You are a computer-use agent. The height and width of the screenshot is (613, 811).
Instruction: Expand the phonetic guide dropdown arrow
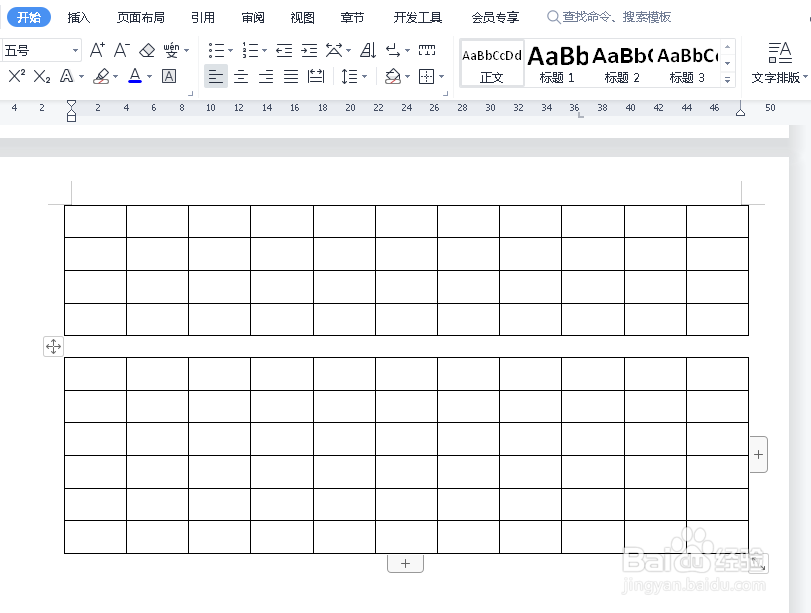pyautogui.click(x=187, y=51)
